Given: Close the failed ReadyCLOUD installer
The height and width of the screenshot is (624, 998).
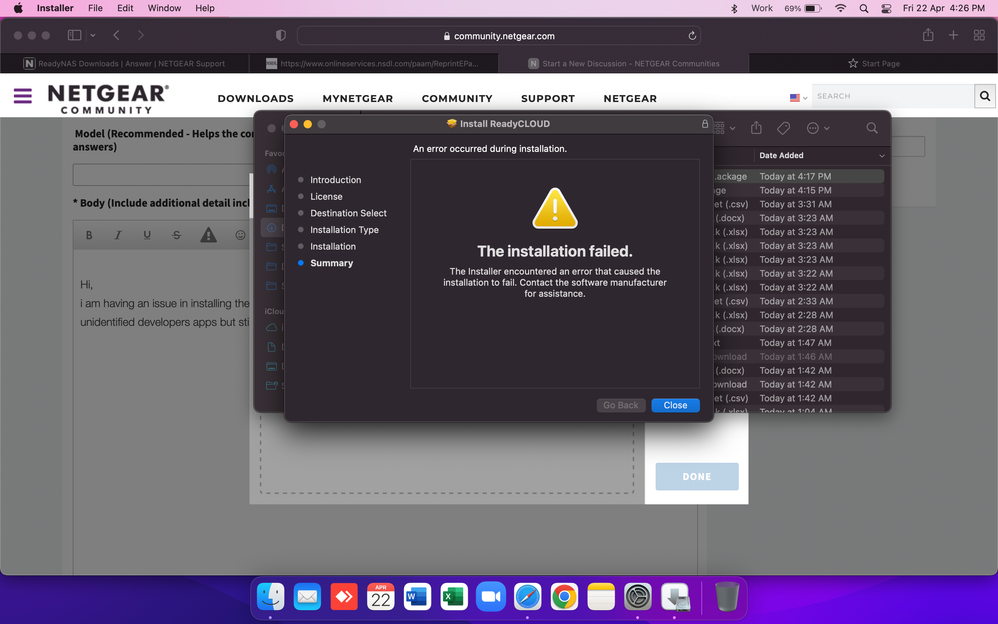Looking at the screenshot, I should (675, 405).
